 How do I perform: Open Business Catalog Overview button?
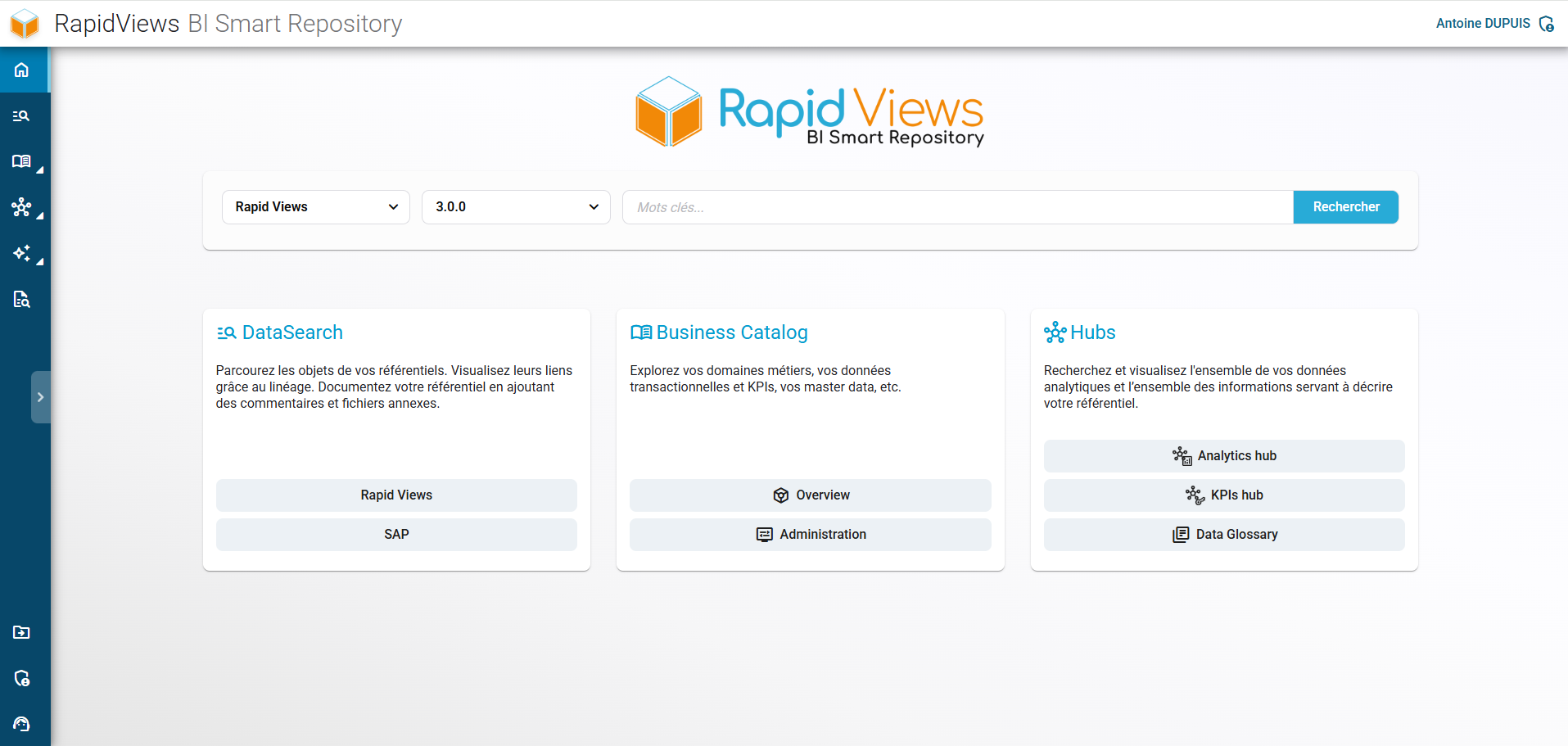(x=811, y=495)
